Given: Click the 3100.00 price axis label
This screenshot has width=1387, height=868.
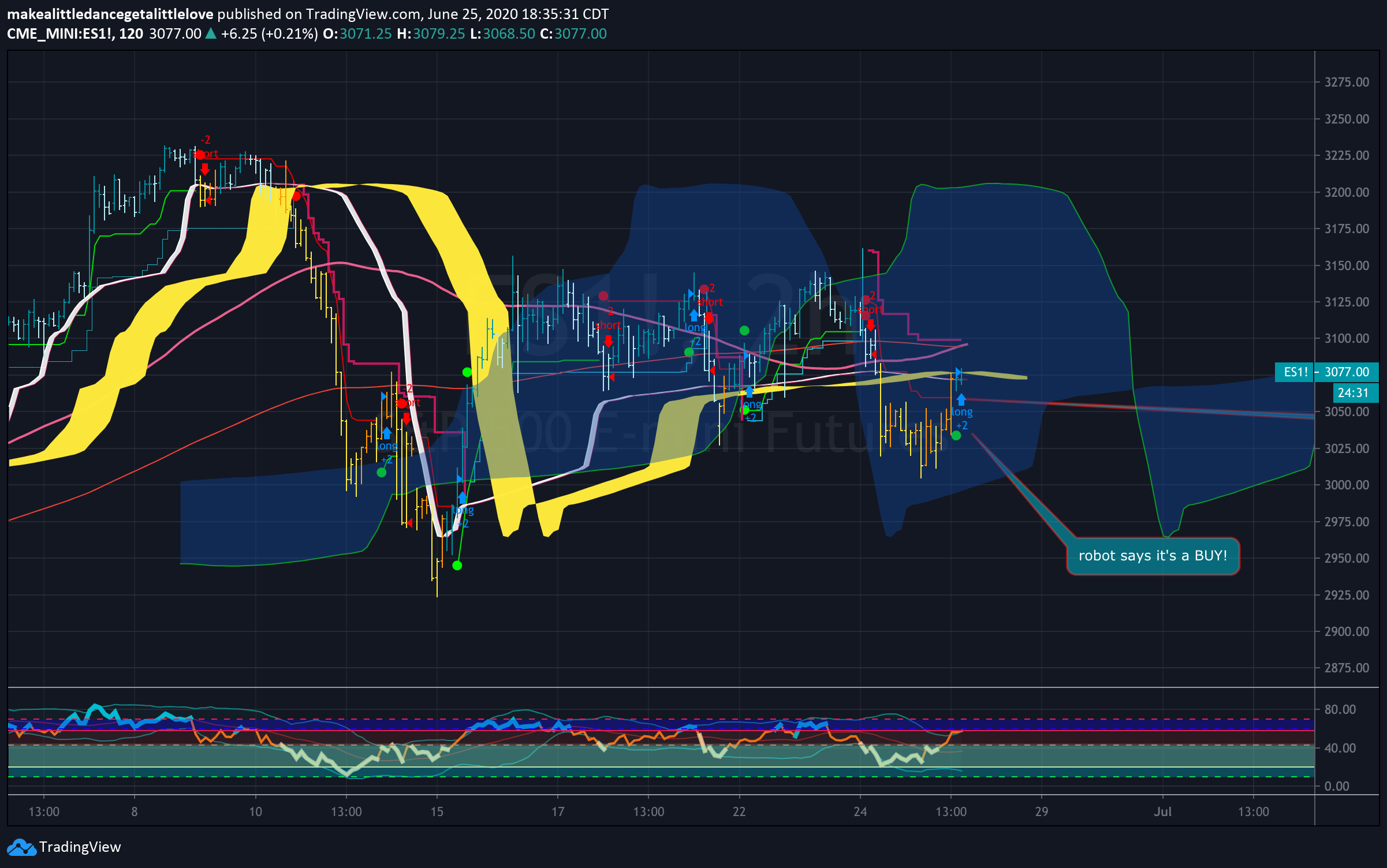Looking at the screenshot, I should pos(1347,338).
